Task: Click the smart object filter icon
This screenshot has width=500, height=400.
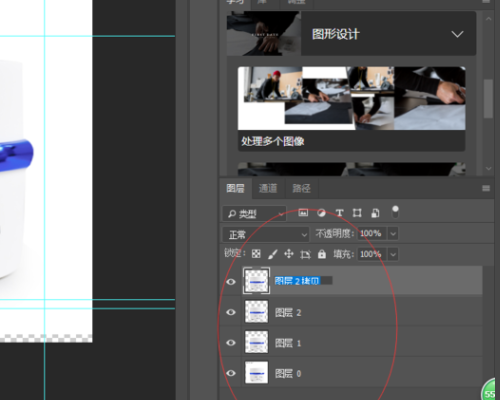Action: [375, 213]
